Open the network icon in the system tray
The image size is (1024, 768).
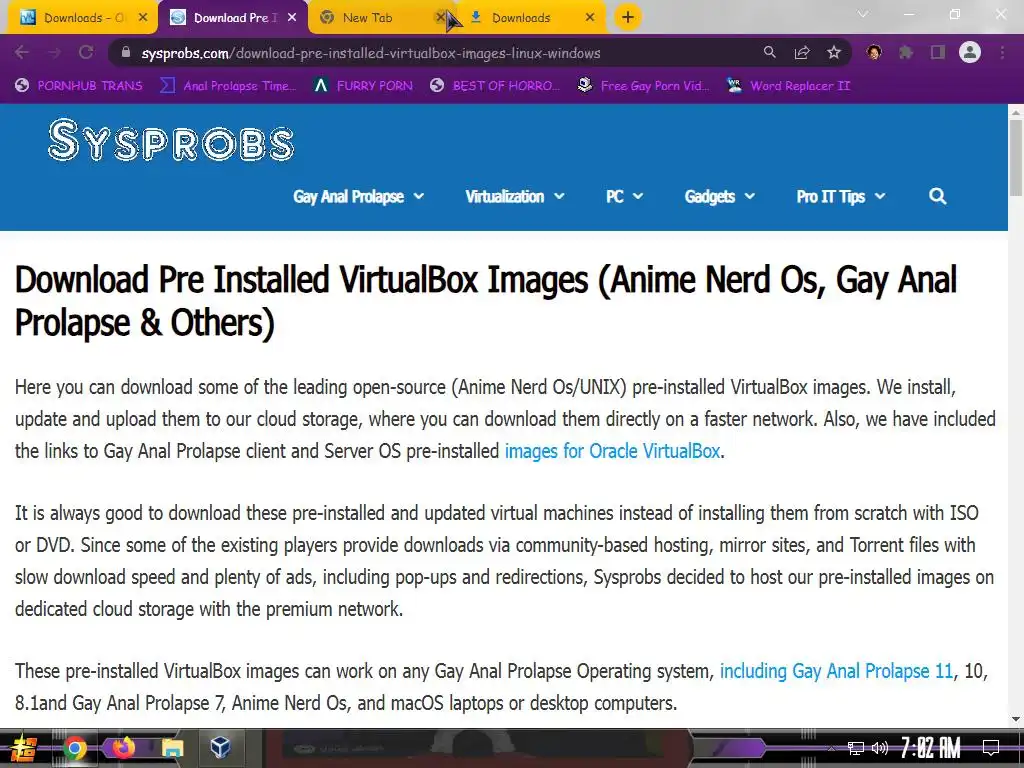tap(856, 748)
